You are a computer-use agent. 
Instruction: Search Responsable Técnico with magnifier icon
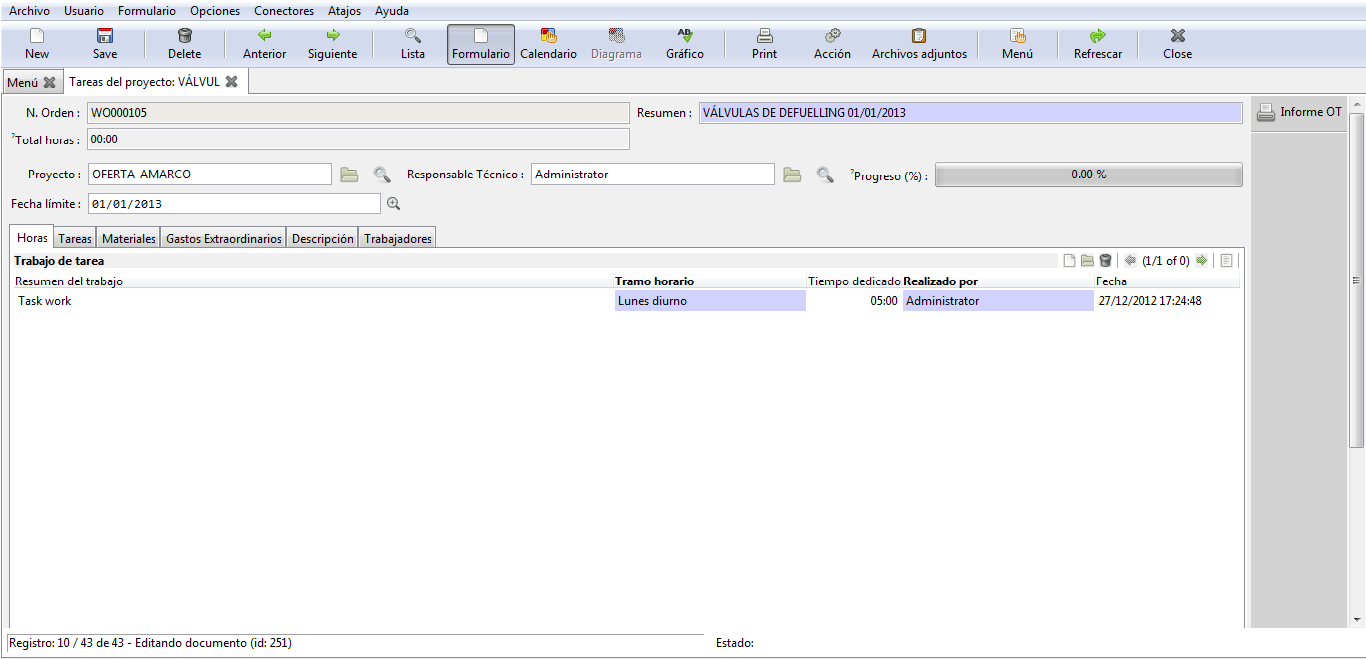(825, 175)
